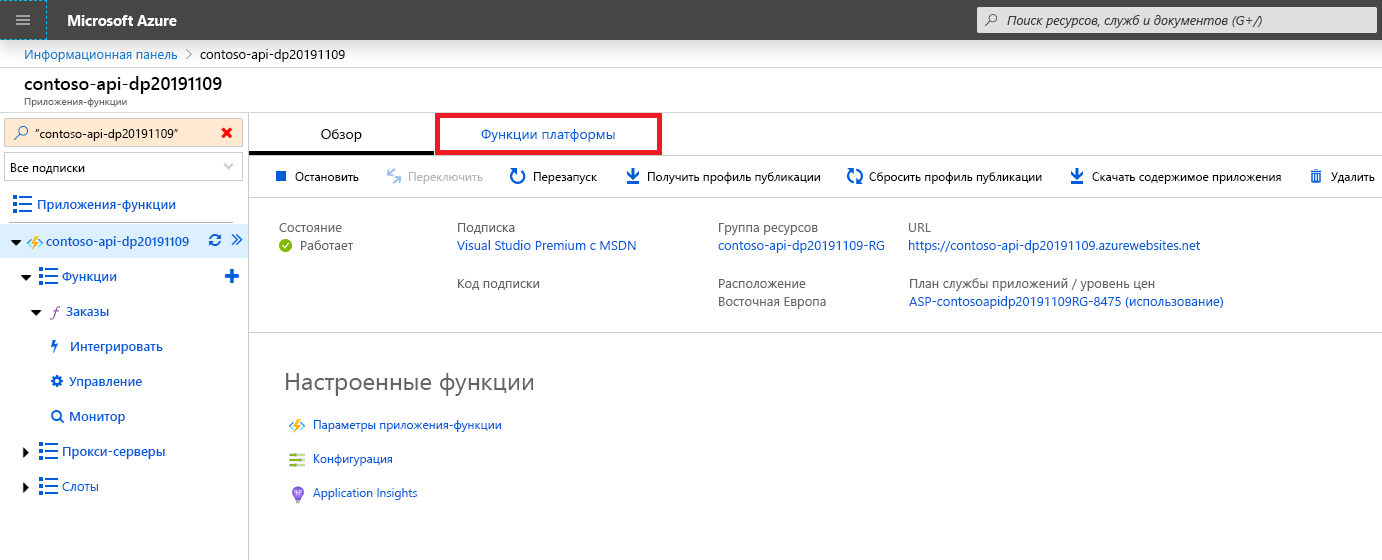Click the Получить профиль публикации button label

click(734, 177)
